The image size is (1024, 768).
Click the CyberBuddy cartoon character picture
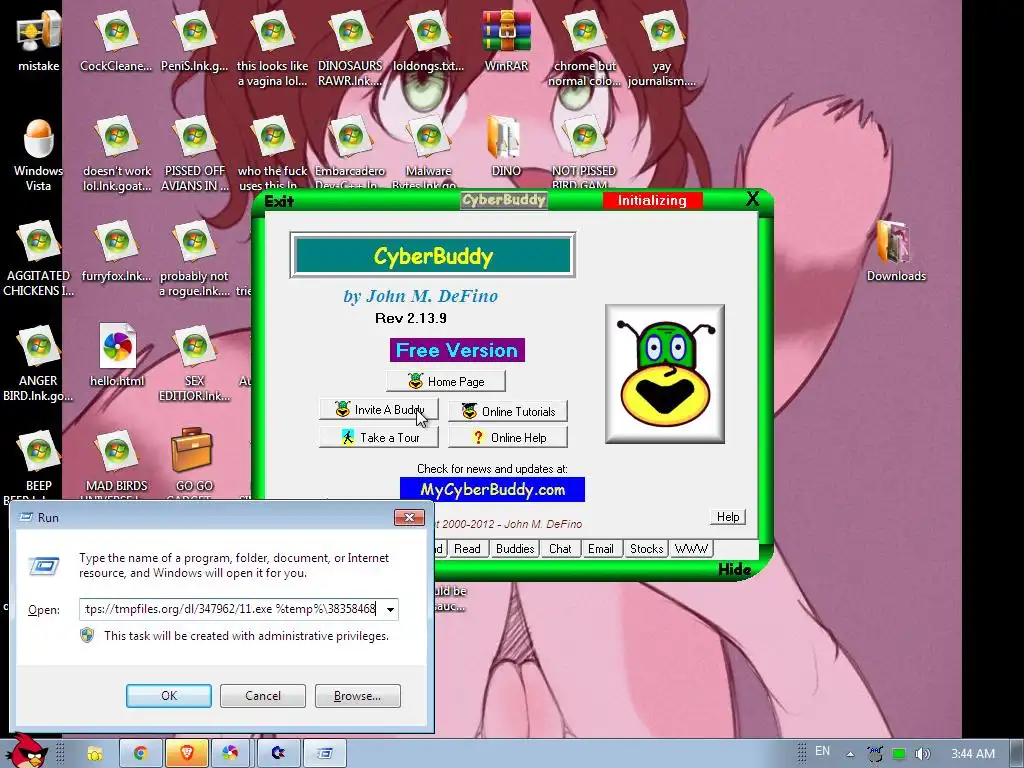665,374
